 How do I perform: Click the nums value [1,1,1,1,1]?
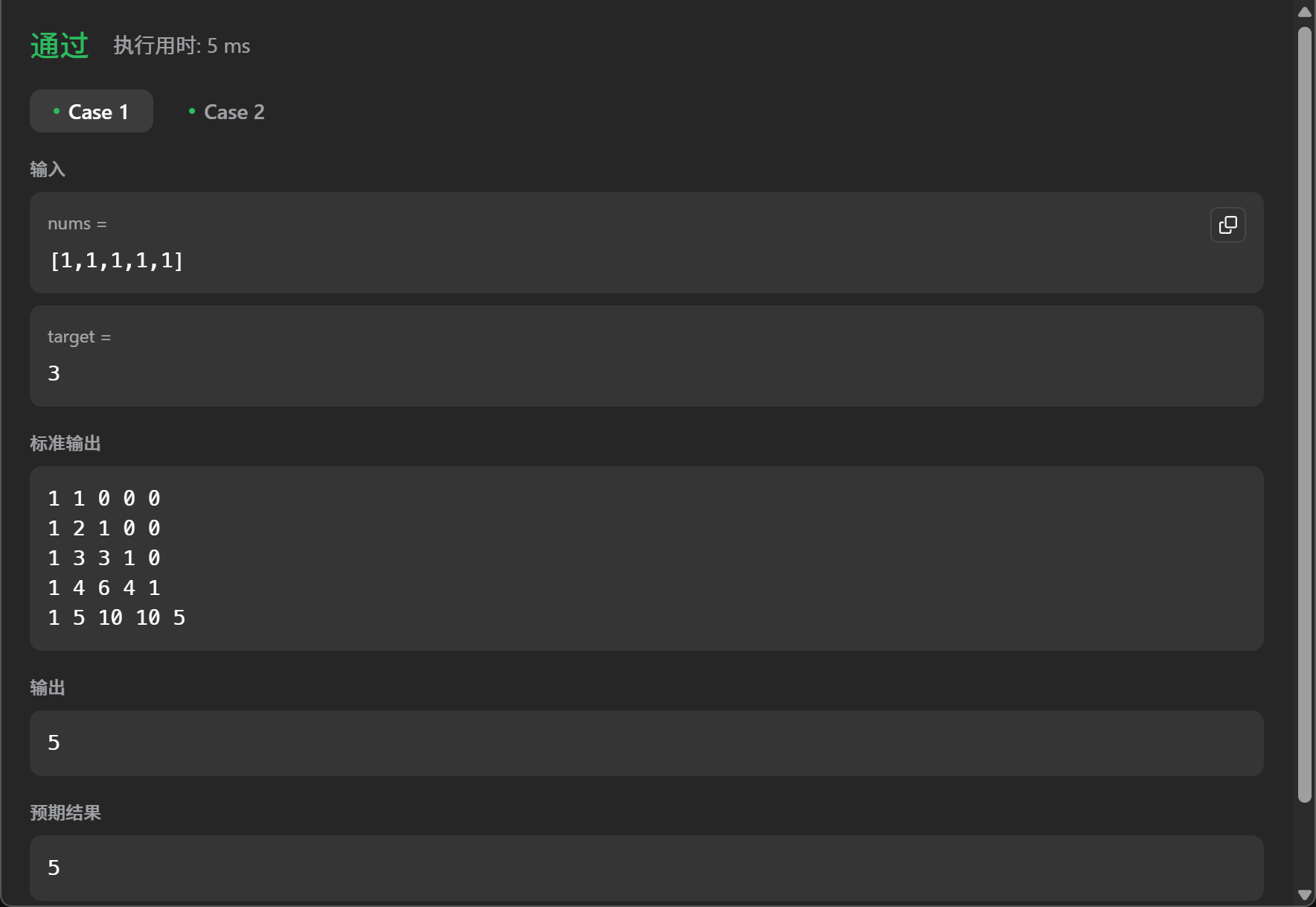pyautogui.click(x=116, y=261)
